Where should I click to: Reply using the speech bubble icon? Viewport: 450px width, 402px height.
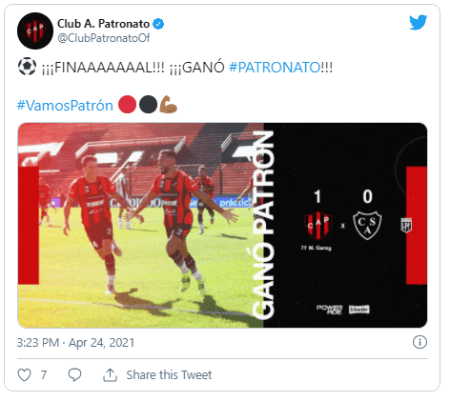click(75, 375)
